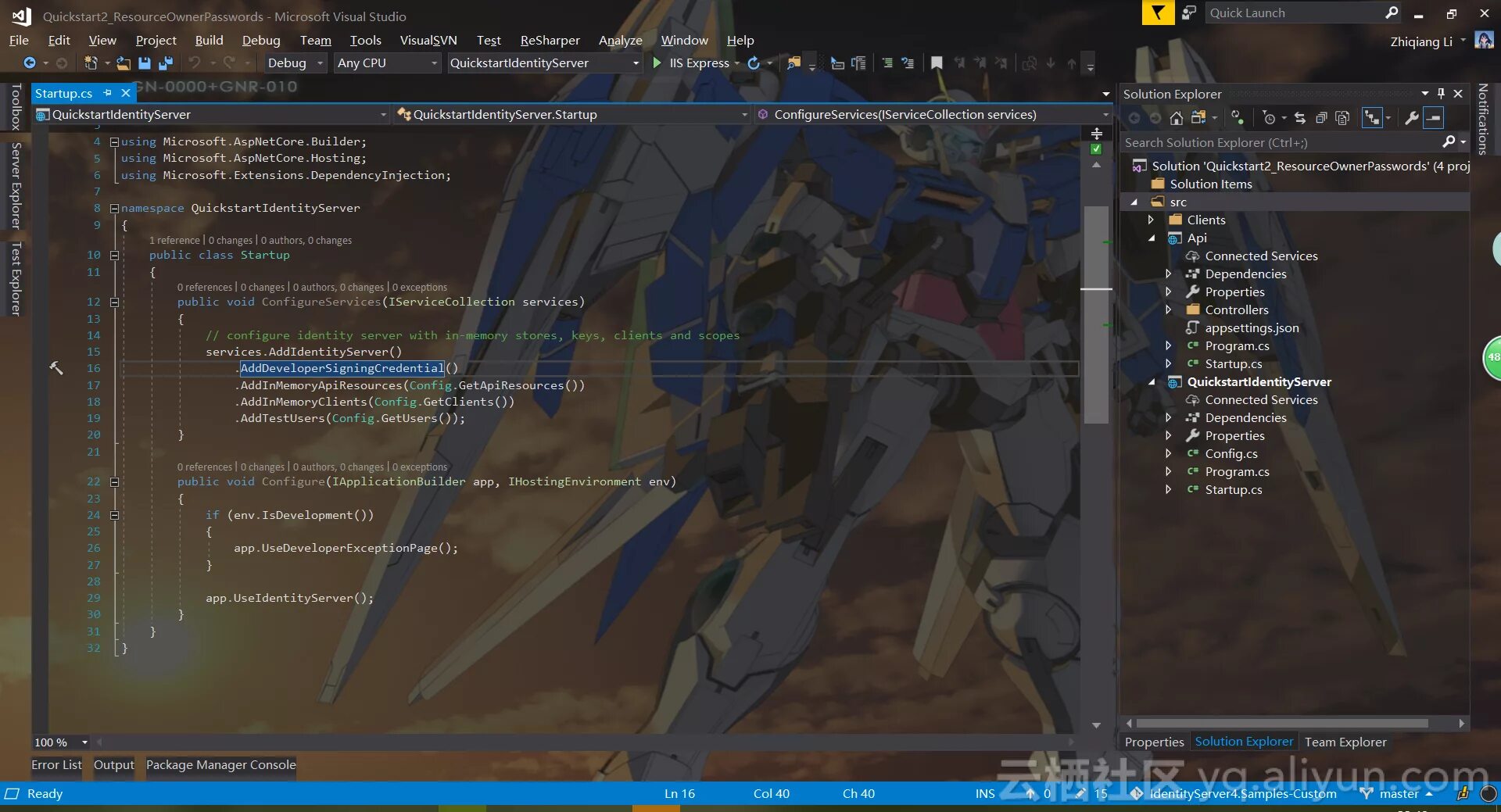The image size is (1501, 812).
Task: Open the Notifications side tab
Action: [x=1483, y=120]
